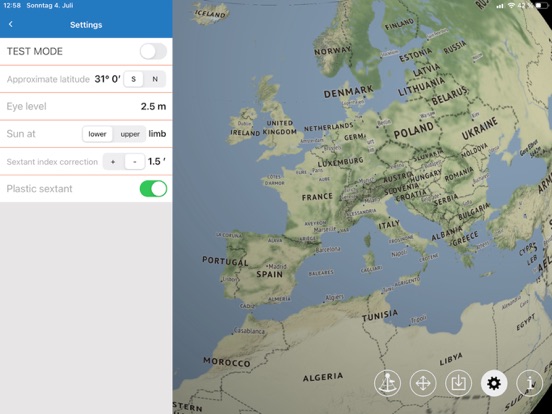
Task: Tap the settings gear icon
Action: click(494, 383)
